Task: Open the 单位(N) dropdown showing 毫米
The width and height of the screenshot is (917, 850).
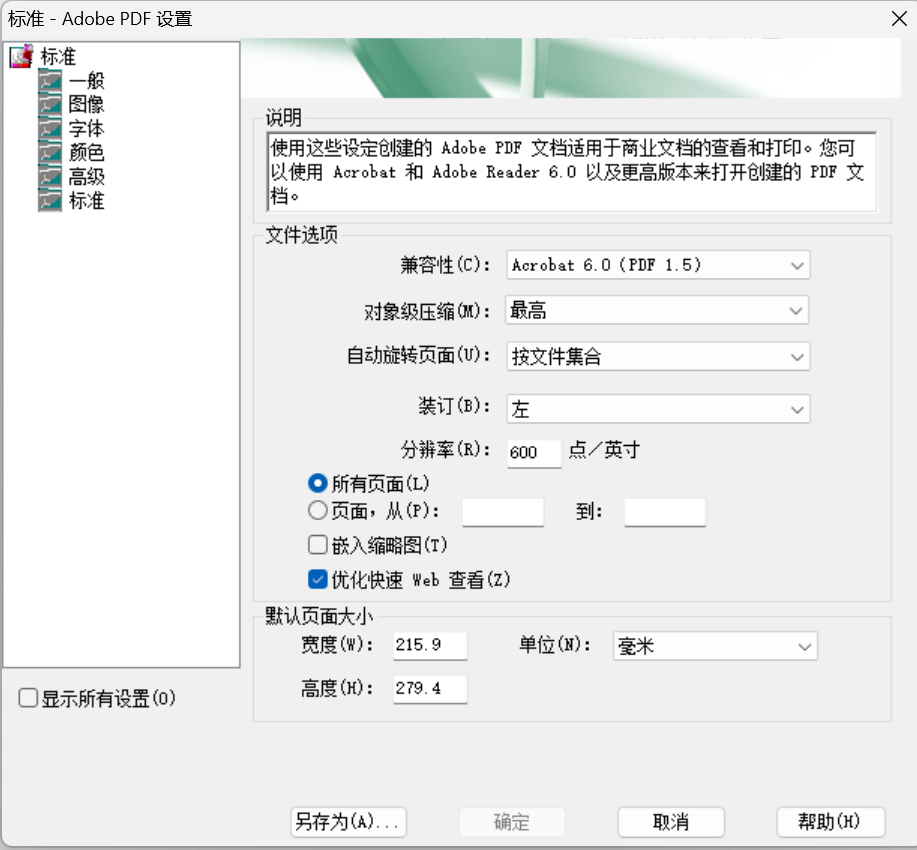Action: (715, 646)
